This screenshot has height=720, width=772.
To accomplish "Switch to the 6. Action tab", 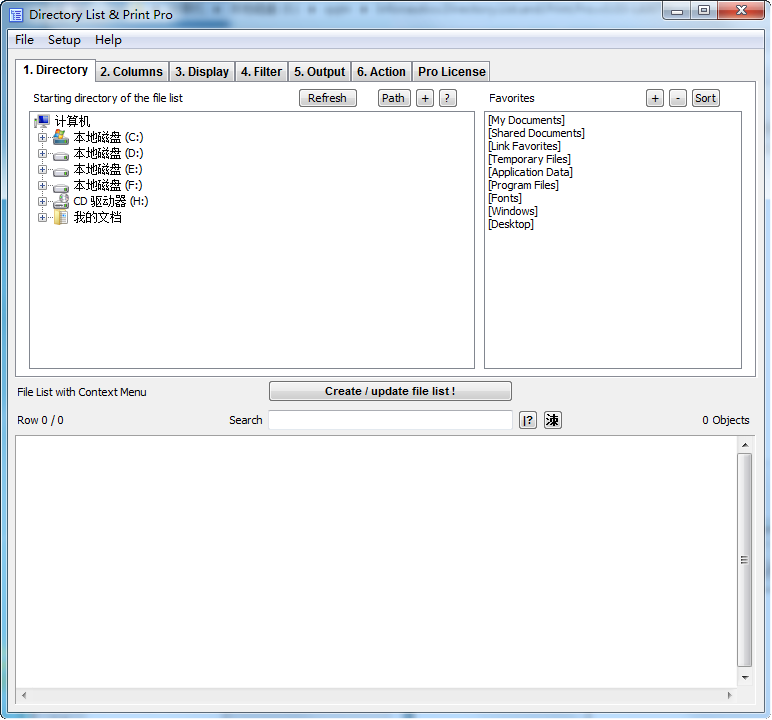I will (x=381, y=72).
